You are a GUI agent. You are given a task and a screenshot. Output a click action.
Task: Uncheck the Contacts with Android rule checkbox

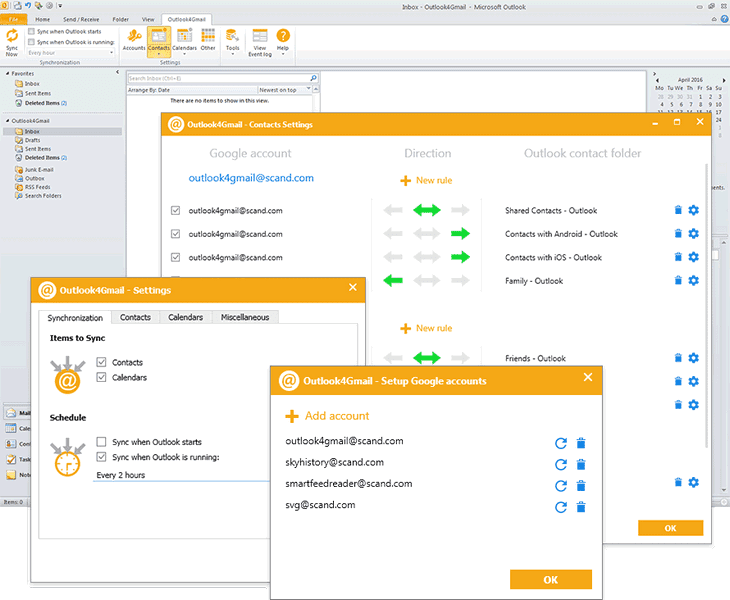coord(176,234)
